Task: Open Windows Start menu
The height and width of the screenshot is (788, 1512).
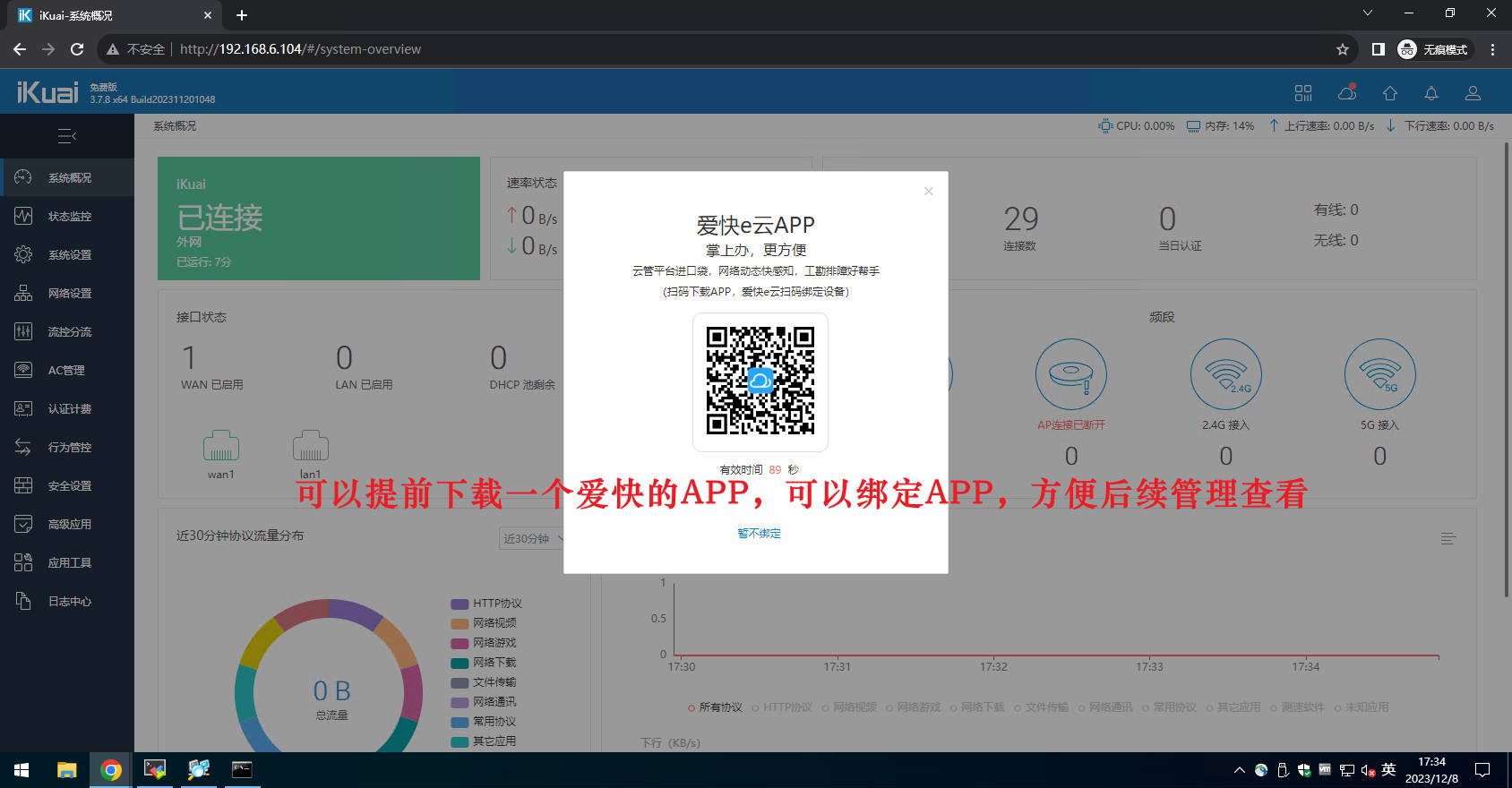Action: 21,770
